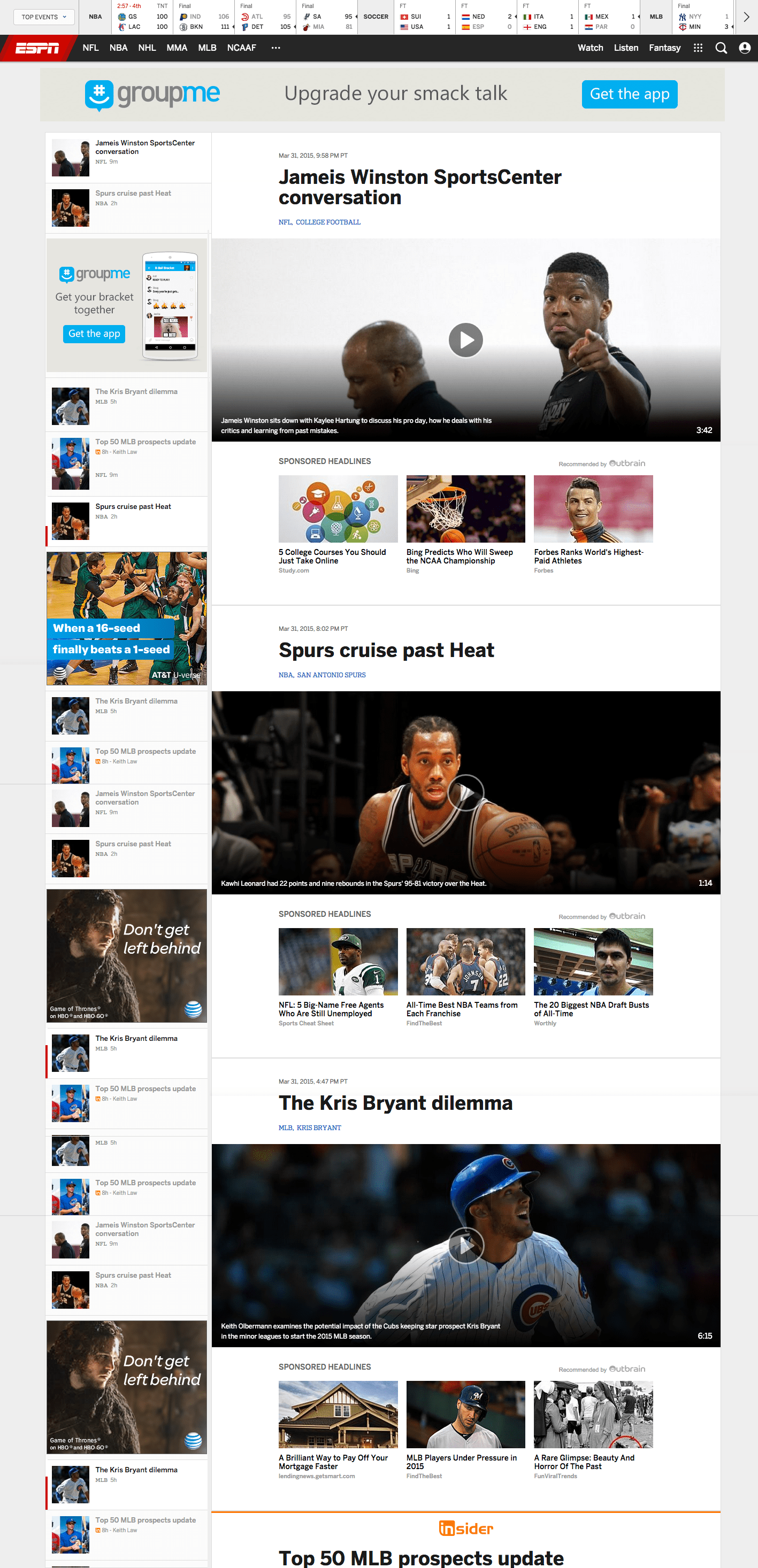Open Bing Predicts NCAA Championship thumbnail
Image resolution: width=758 pixels, height=1568 pixels.
[466, 509]
